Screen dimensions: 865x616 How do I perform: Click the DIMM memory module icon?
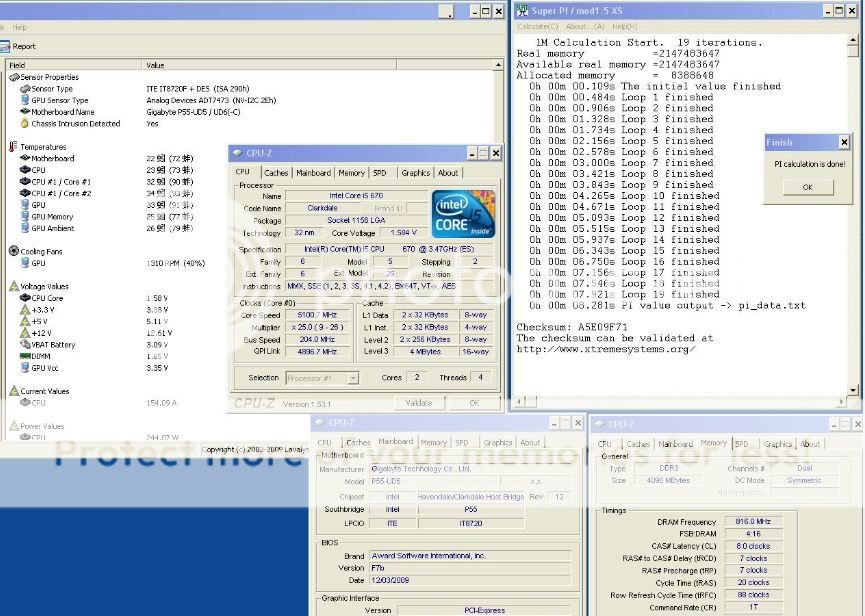coord(25,356)
